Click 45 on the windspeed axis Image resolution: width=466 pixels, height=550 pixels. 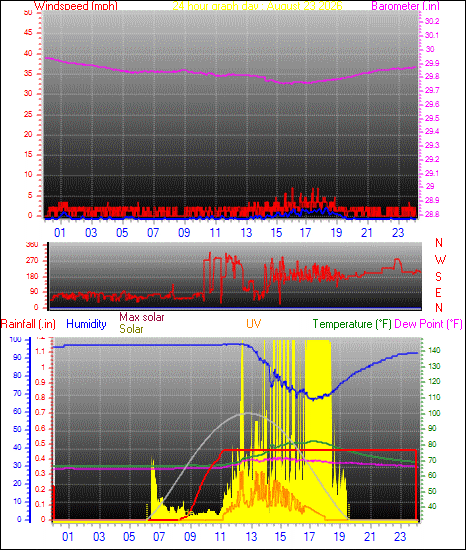click(28, 33)
